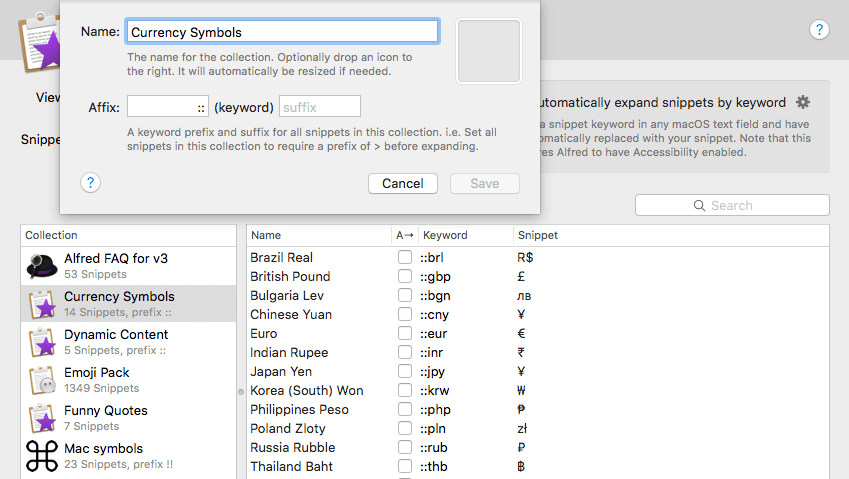Sort by the Keyword column header
Screen dimensions: 849x479
tap(466, 235)
